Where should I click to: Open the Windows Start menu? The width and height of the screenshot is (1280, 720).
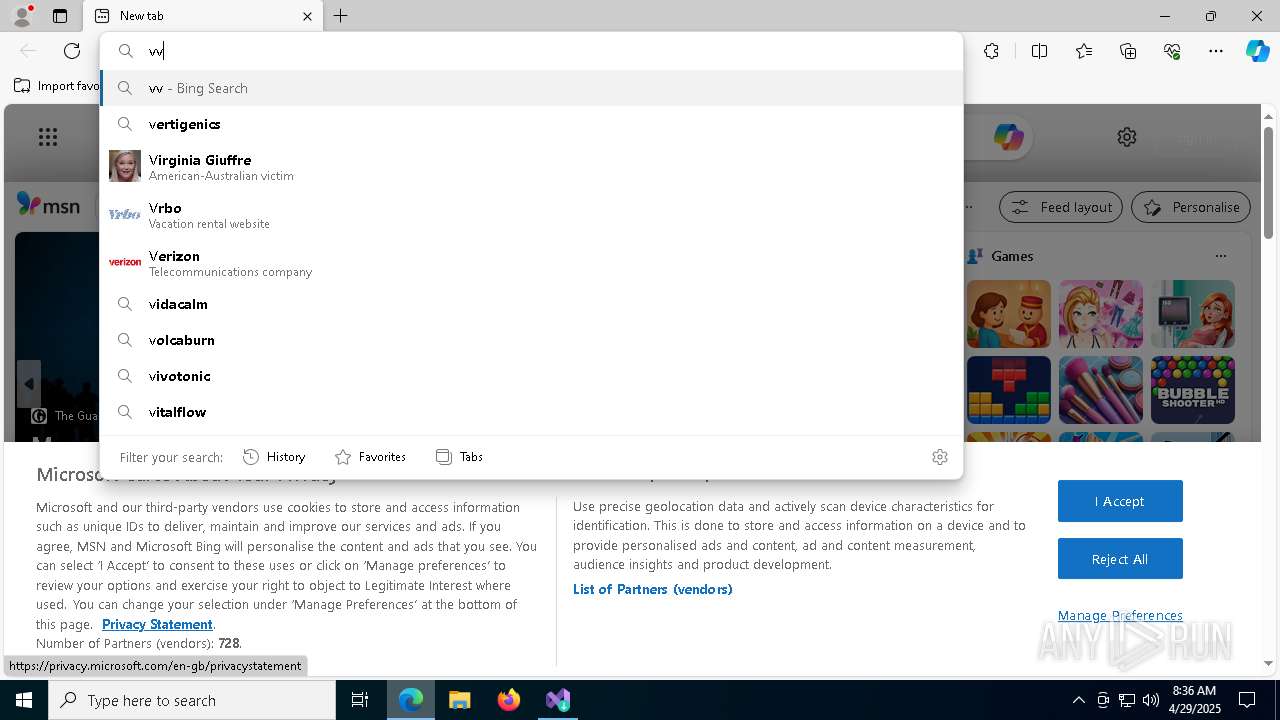click(24, 700)
